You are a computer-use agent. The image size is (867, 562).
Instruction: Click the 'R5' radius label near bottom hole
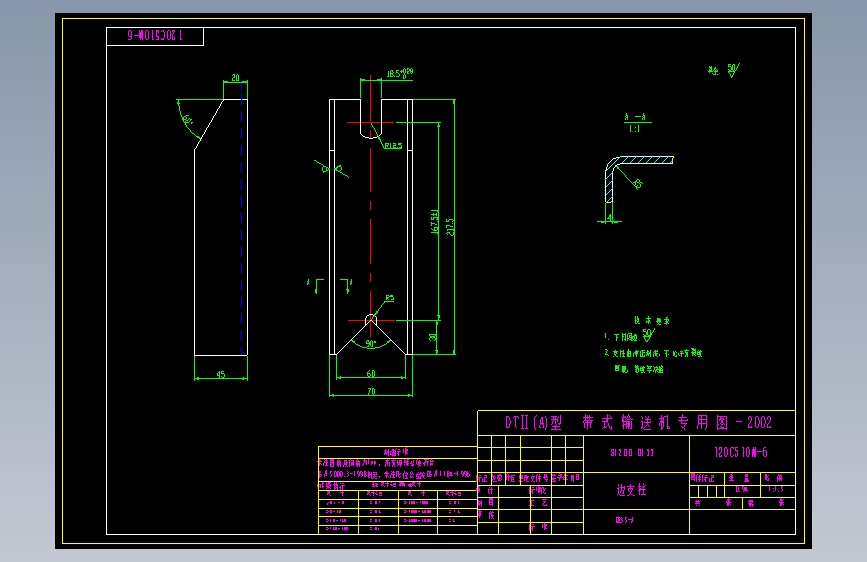click(x=390, y=298)
